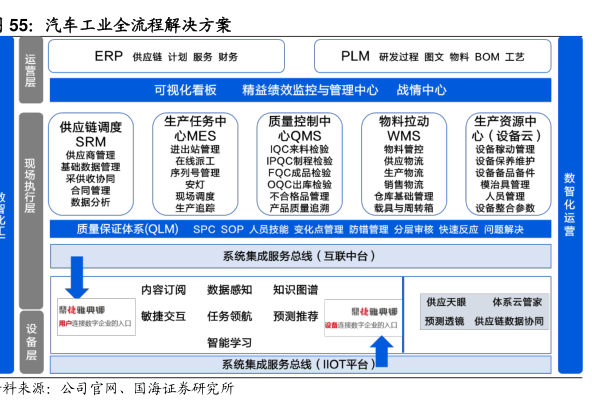The height and width of the screenshot is (405, 592).
Task: Click '工艺' in the PLM box
Action: tap(515, 57)
